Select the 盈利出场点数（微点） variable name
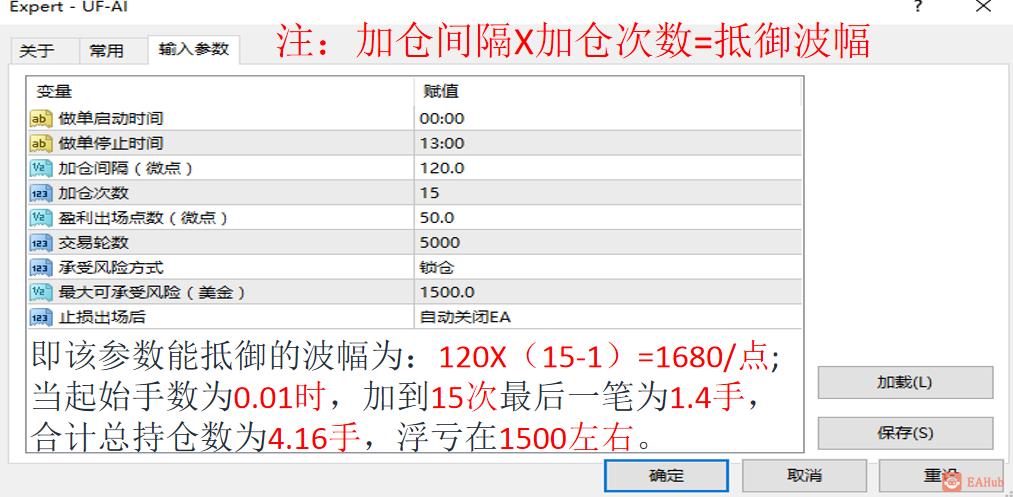 143,218
